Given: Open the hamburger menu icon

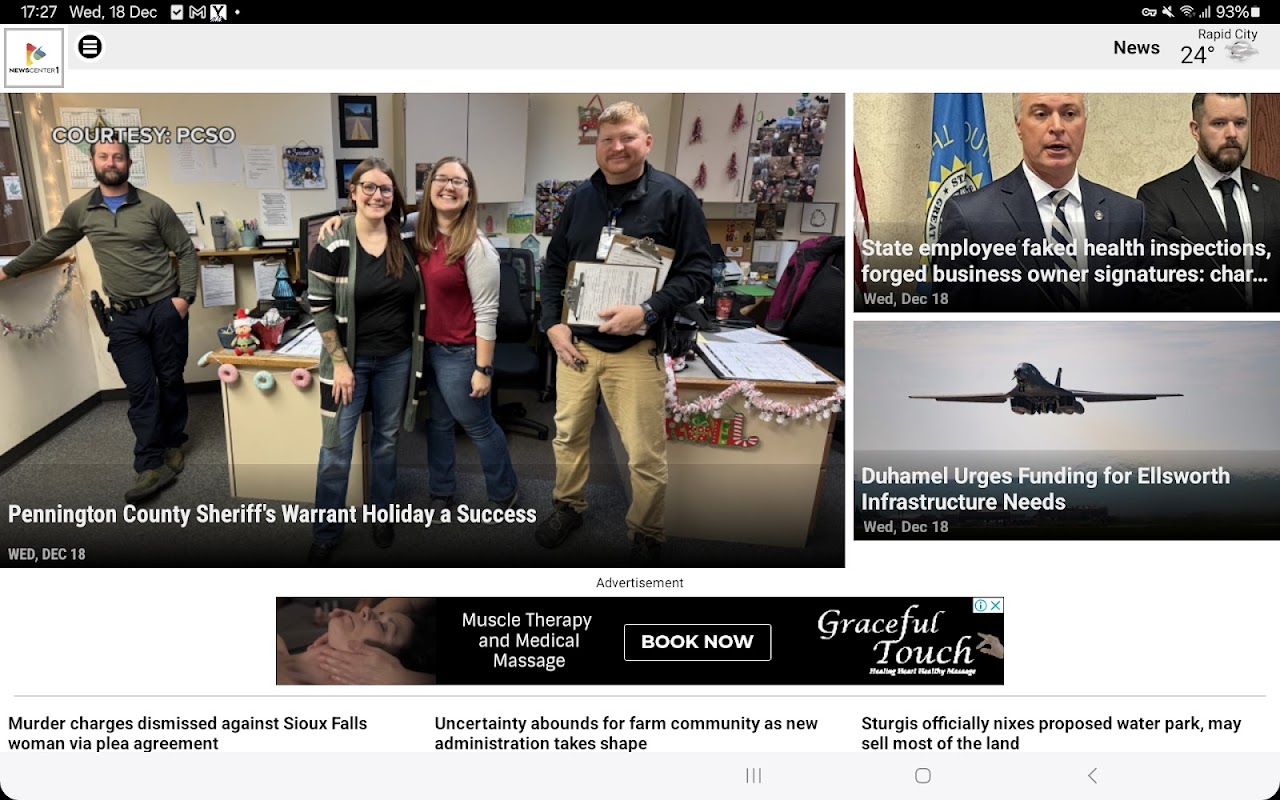Looking at the screenshot, I should click(90, 47).
